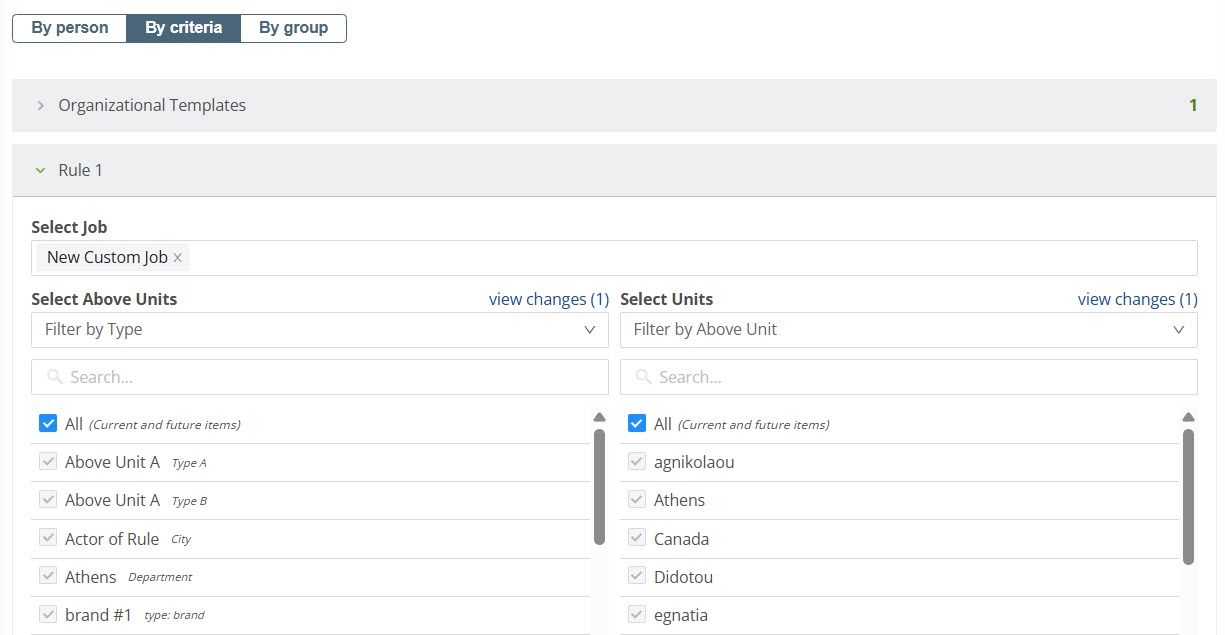The height and width of the screenshot is (635, 1225).
Task: Uncheck All in Above Units list
Action: pos(48,423)
